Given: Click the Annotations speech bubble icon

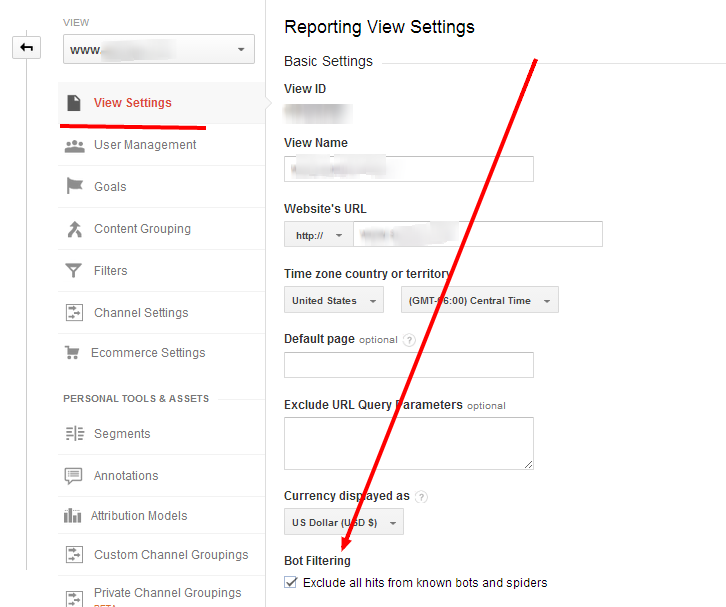Looking at the screenshot, I should click(x=74, y=476).
